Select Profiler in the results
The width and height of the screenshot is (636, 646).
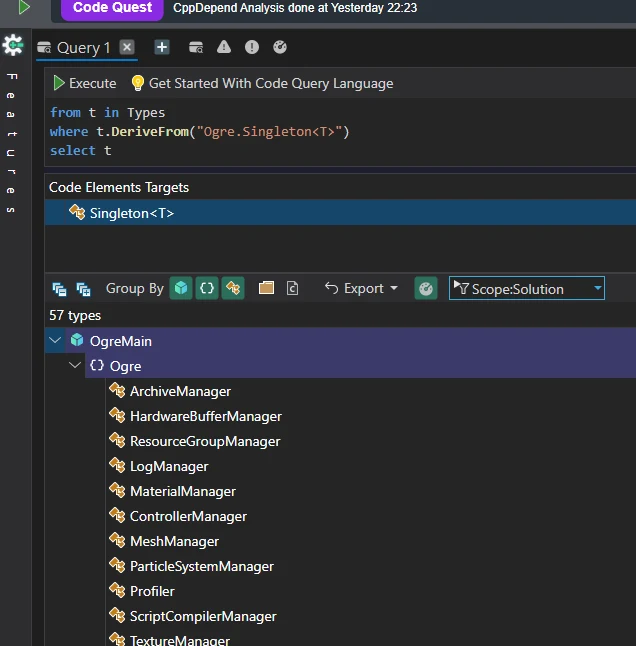152,592
